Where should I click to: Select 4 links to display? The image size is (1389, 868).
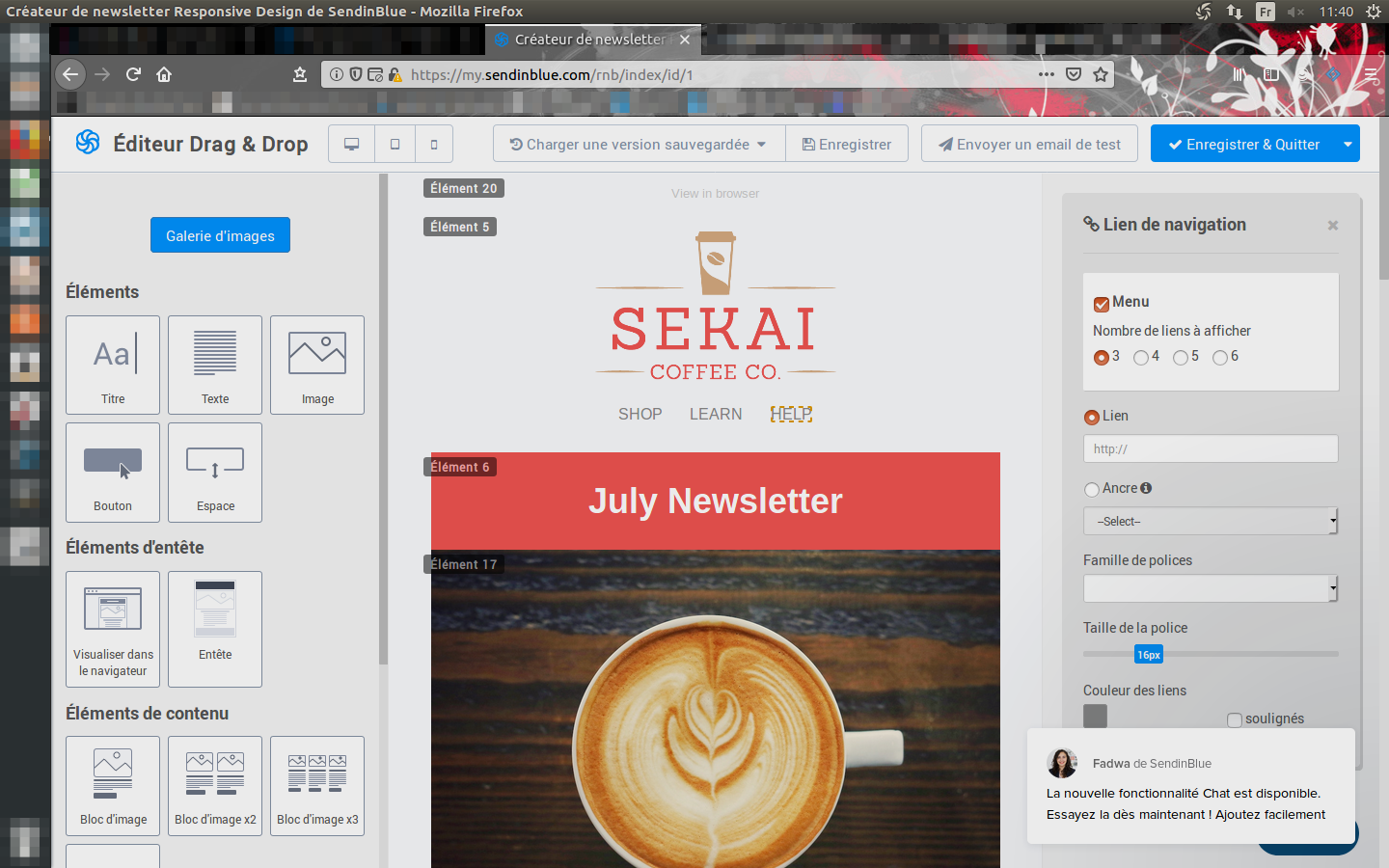[x=1141, y=357]
